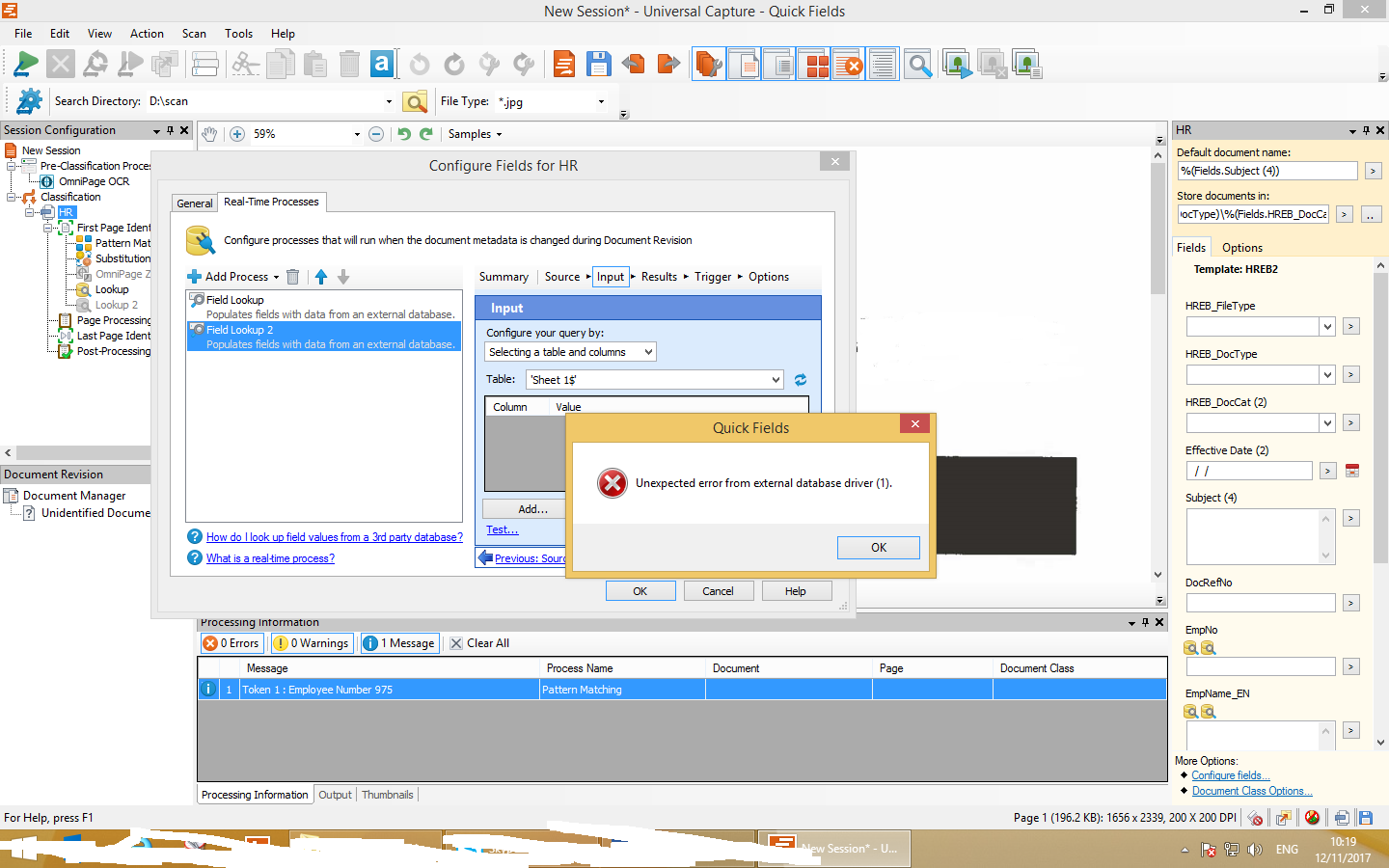Move the process up with the blue arrow
1389x868 pixels.
(321, 277)
